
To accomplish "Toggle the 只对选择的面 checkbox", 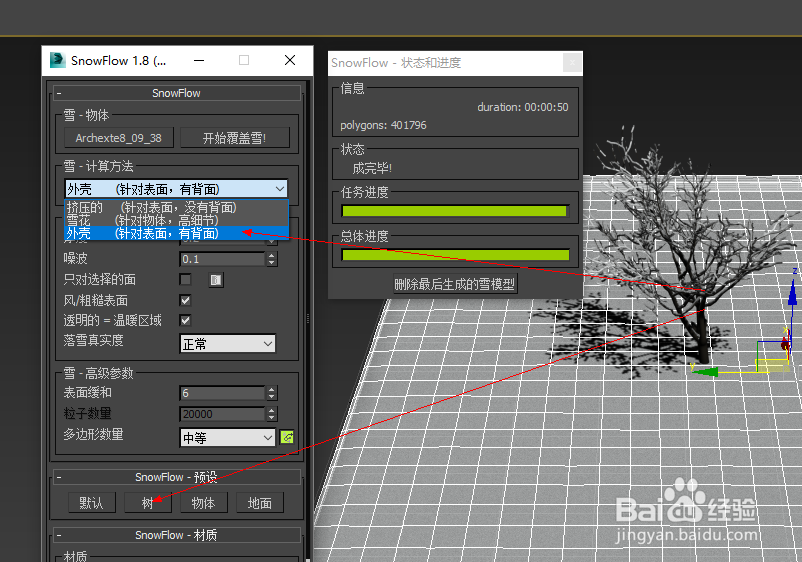I will [185, 279].
